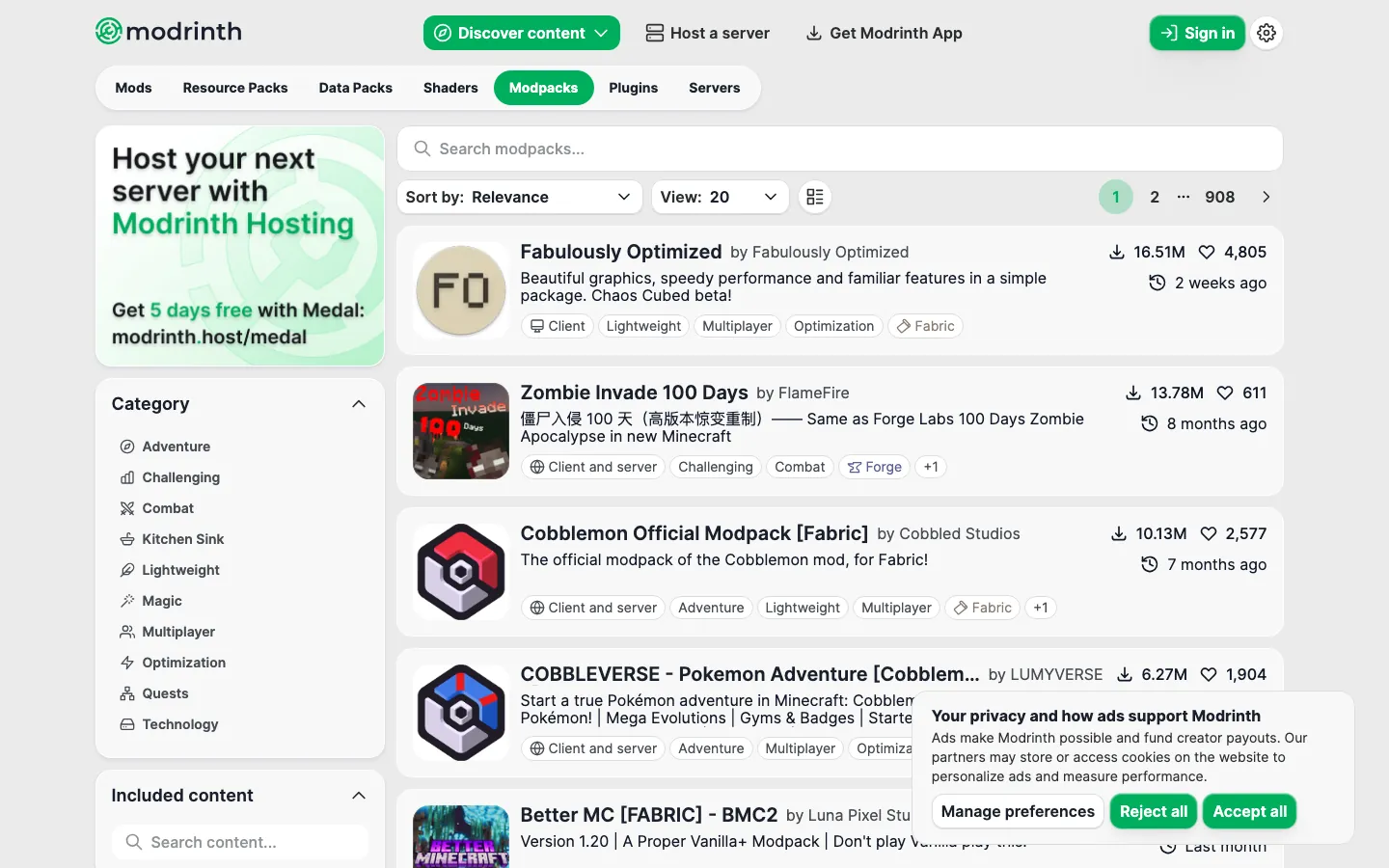Collapse the Included content section
The image size is (1389, 868).
(x=359, y=796)
